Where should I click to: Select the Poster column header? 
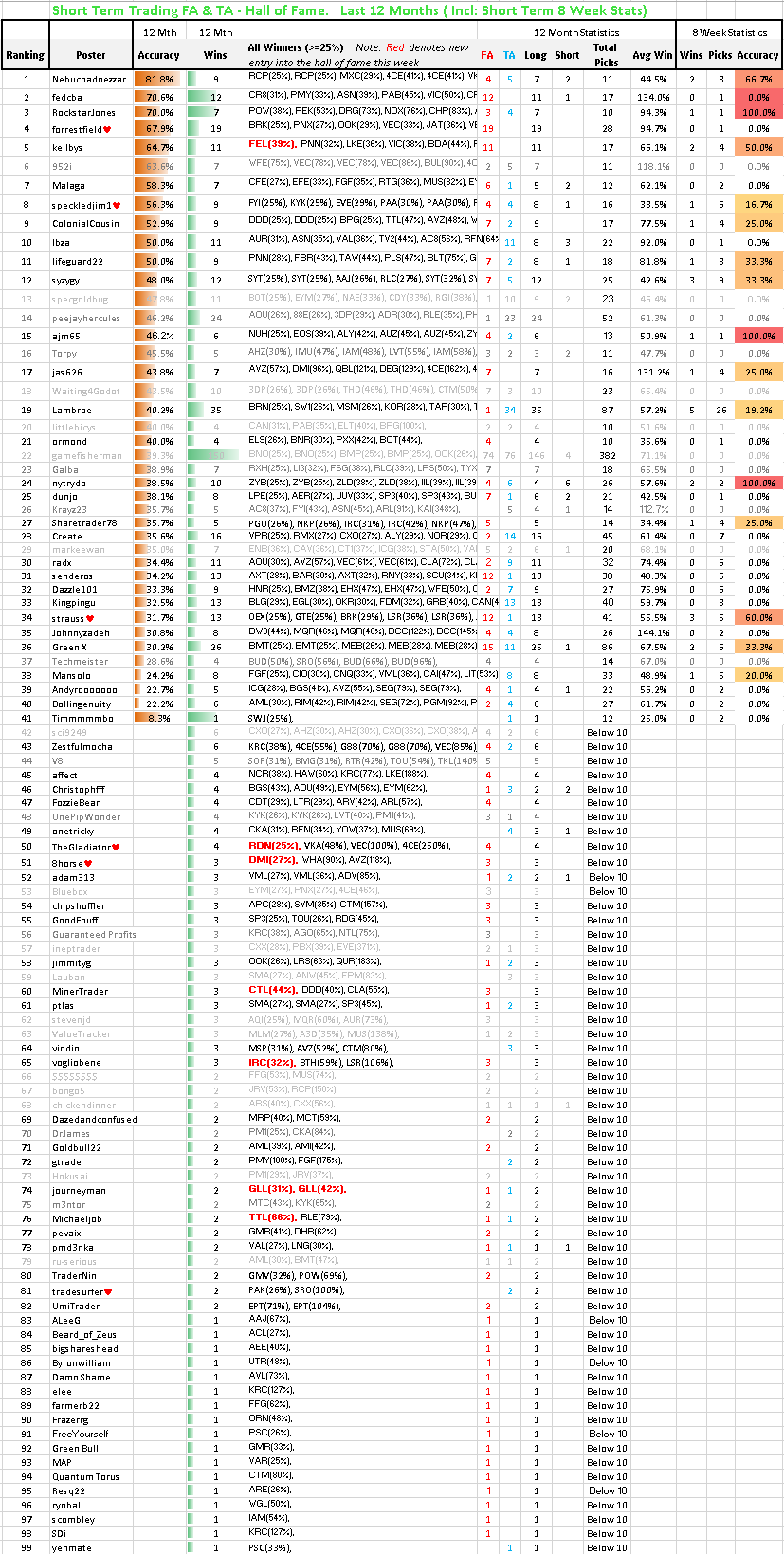(x=91, y=55)
